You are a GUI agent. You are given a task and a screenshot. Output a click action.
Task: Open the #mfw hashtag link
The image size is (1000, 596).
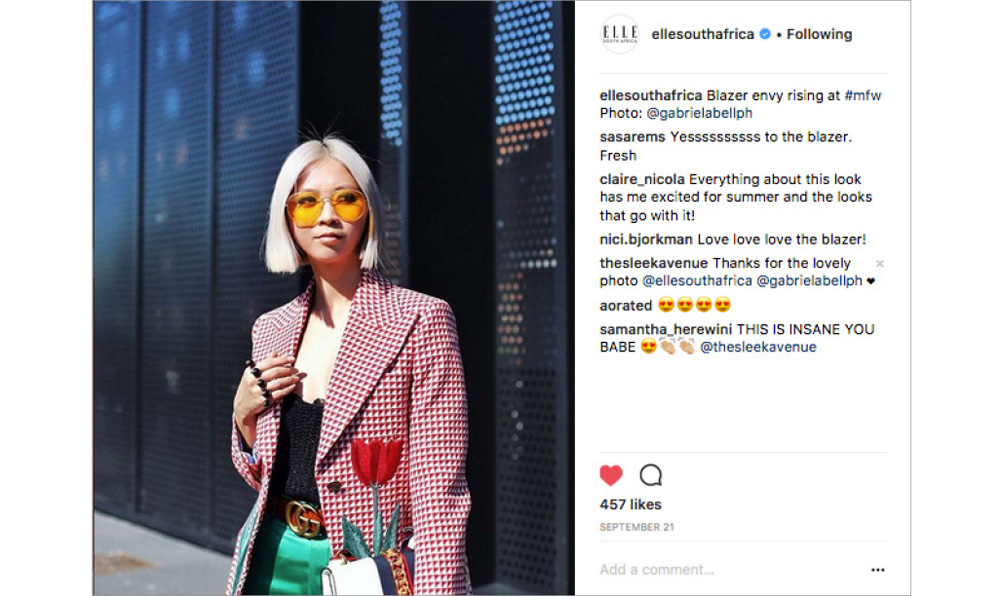[862, 96]
